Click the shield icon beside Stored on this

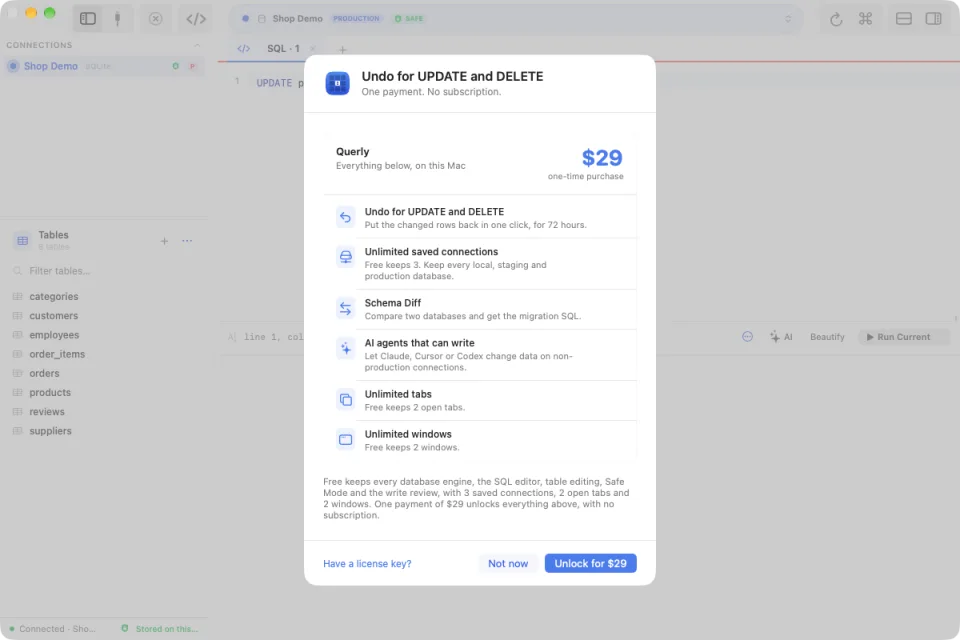[125, 628]
